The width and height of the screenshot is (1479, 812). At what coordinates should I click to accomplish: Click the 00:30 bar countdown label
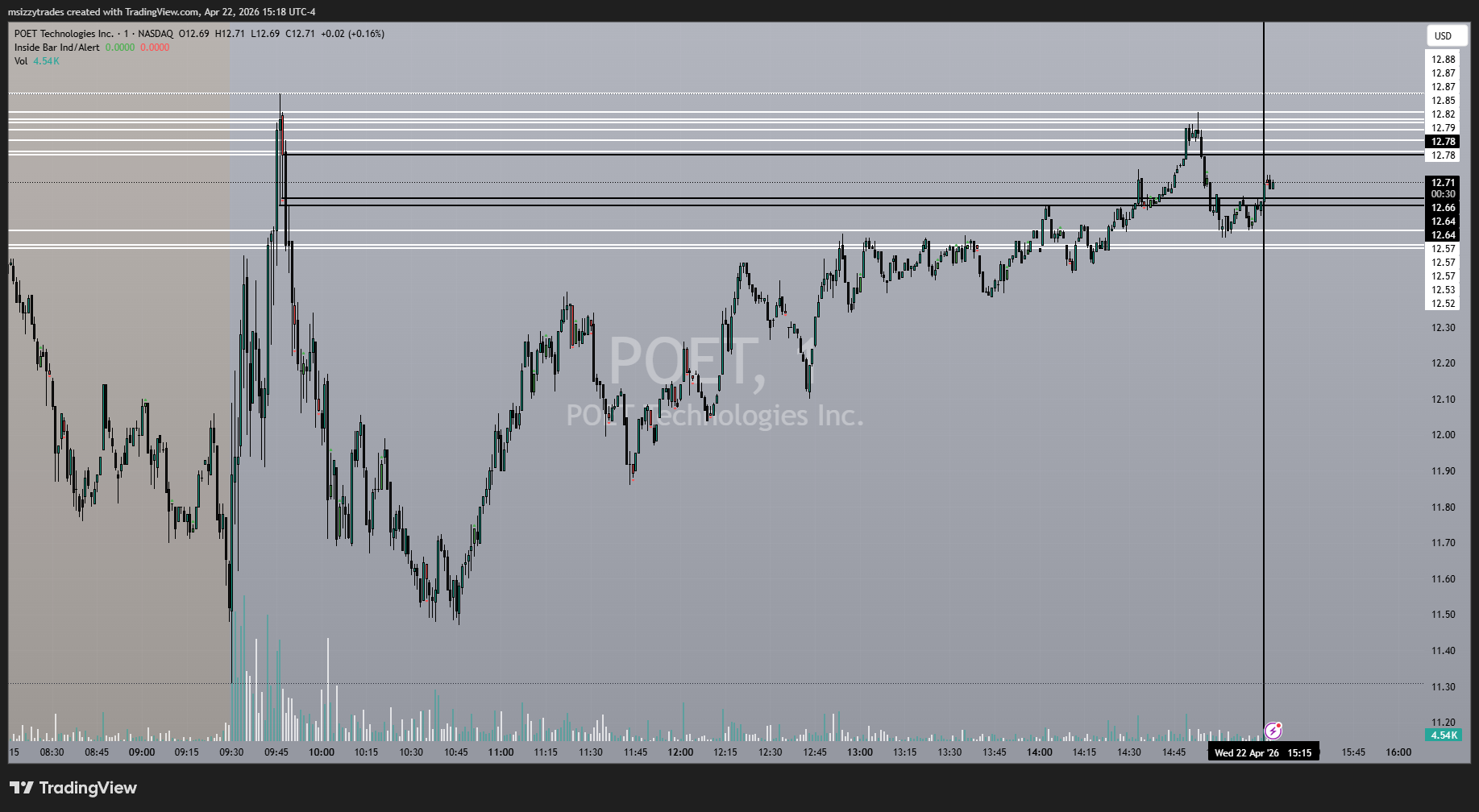[1443, 194]
